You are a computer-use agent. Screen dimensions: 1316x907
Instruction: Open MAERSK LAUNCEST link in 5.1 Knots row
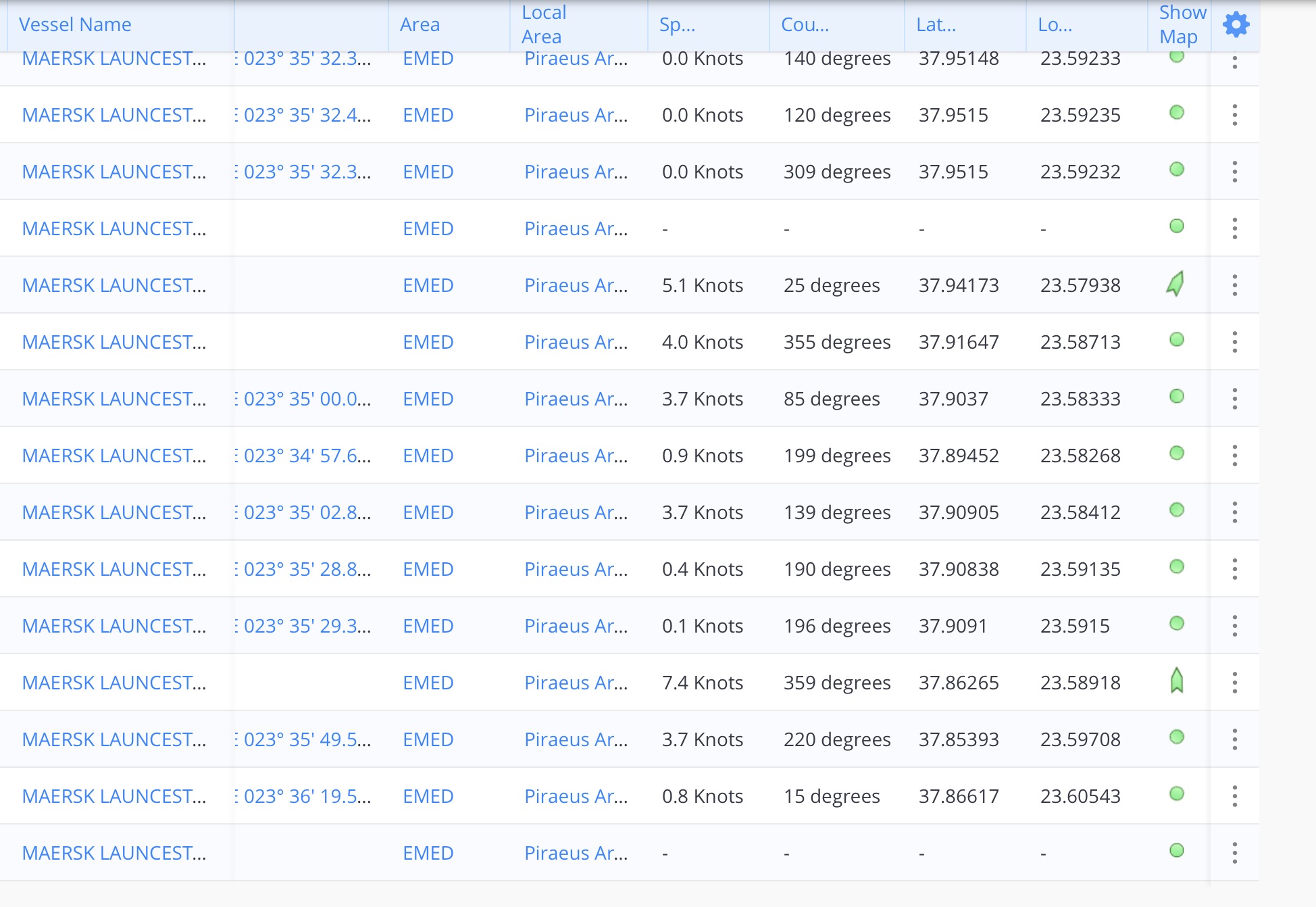(x=114, y=285)
